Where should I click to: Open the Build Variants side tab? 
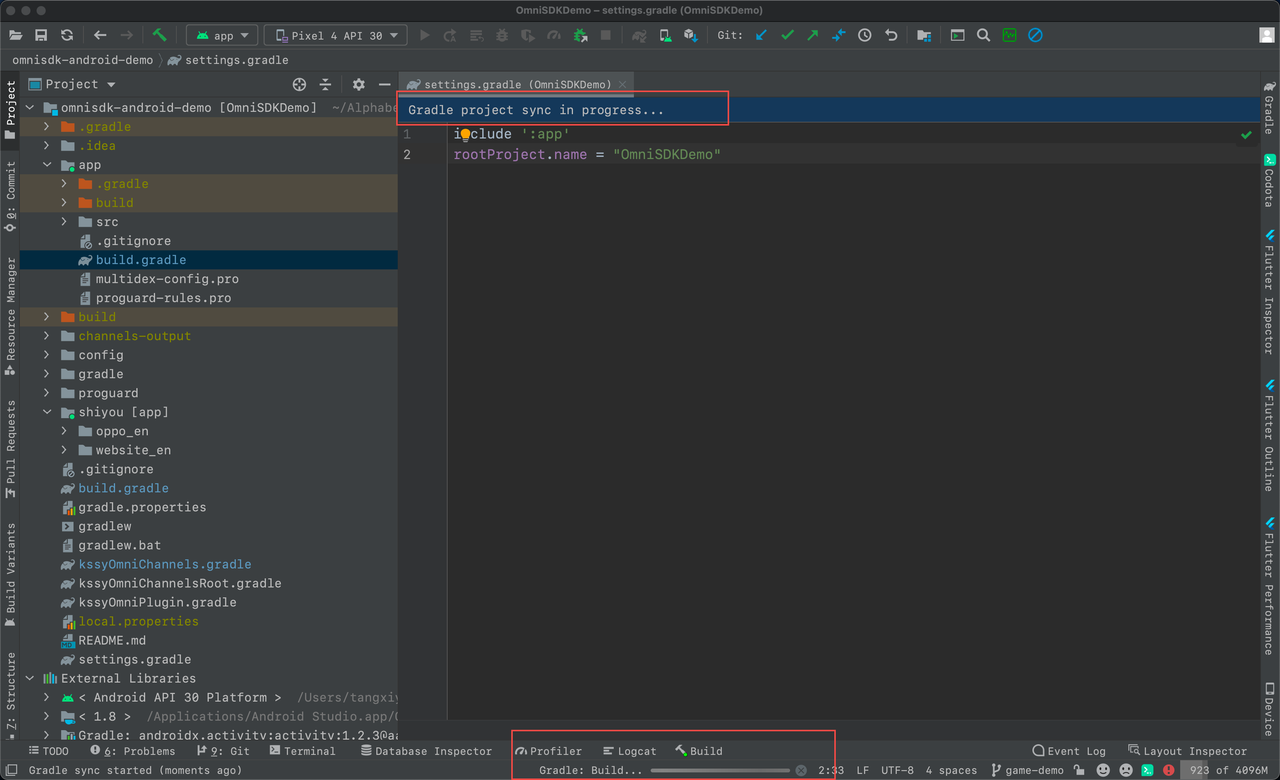10,574
